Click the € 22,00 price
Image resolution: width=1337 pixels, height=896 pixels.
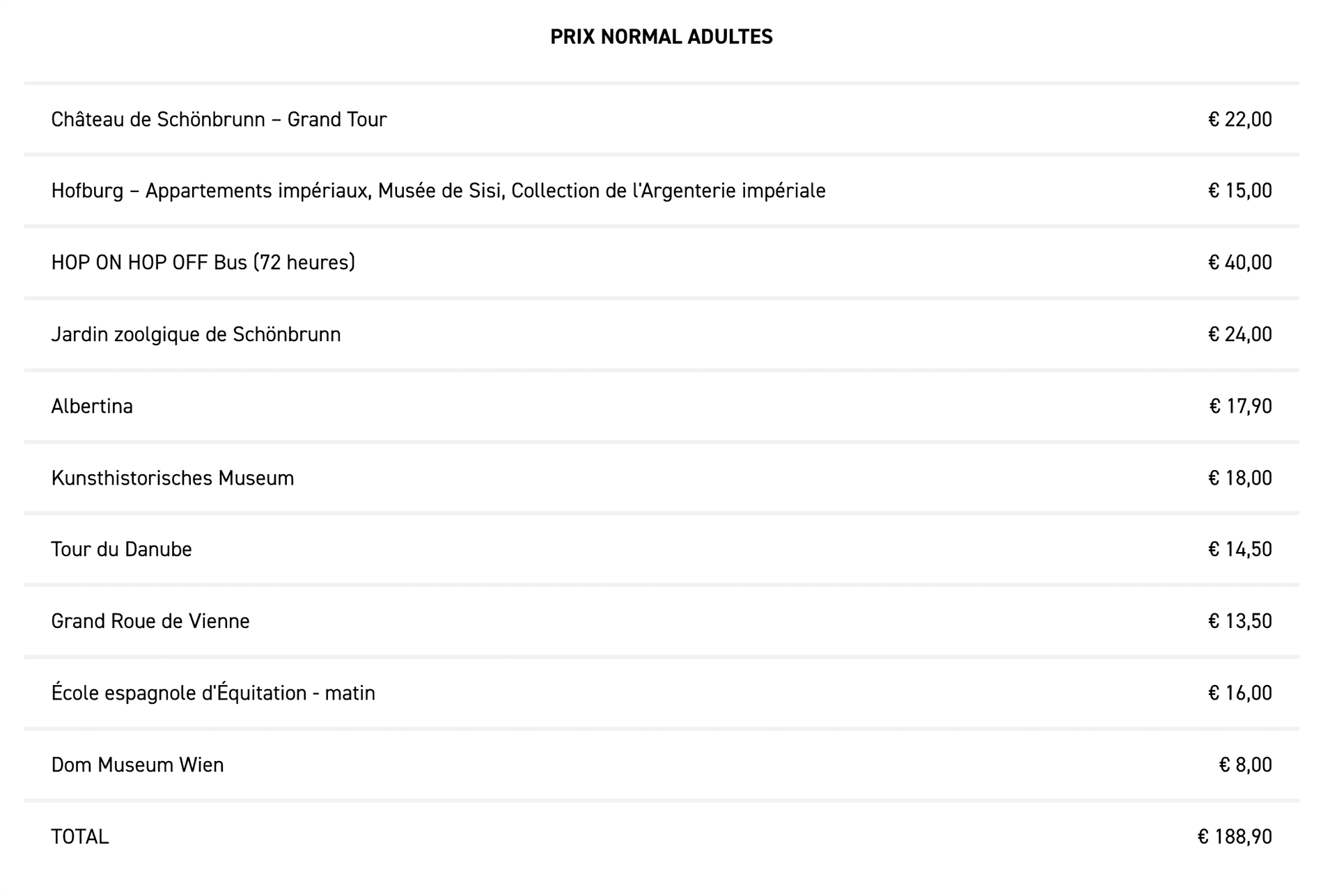point(1240,120)
